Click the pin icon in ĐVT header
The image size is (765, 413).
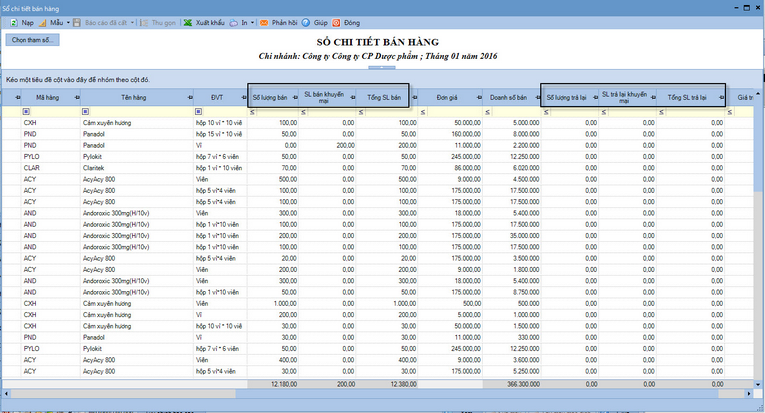[243, 98]
